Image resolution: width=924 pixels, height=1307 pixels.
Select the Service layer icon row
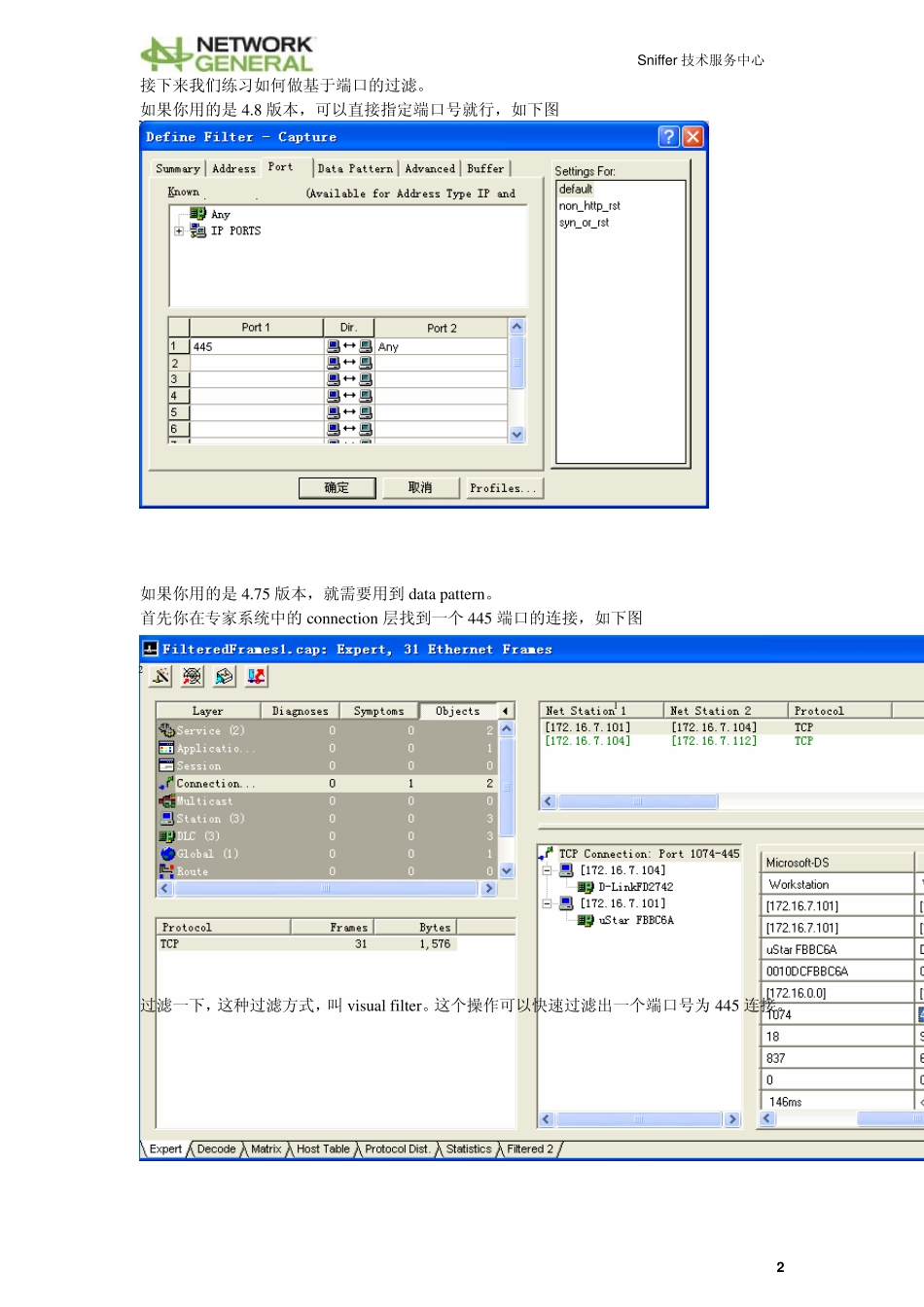coord(166,730)
